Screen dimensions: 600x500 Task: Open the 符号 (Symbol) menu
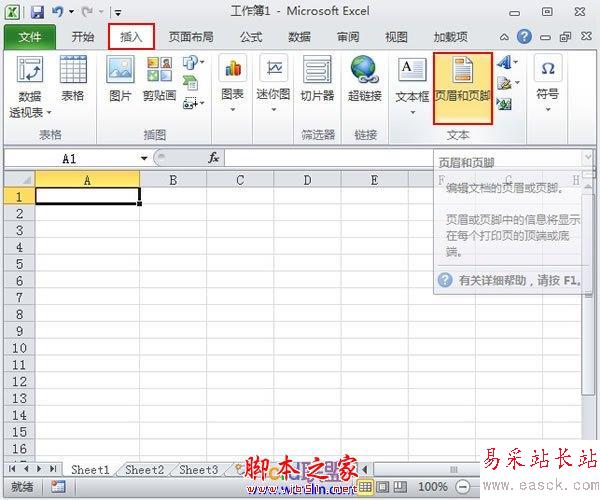(548, 83)
